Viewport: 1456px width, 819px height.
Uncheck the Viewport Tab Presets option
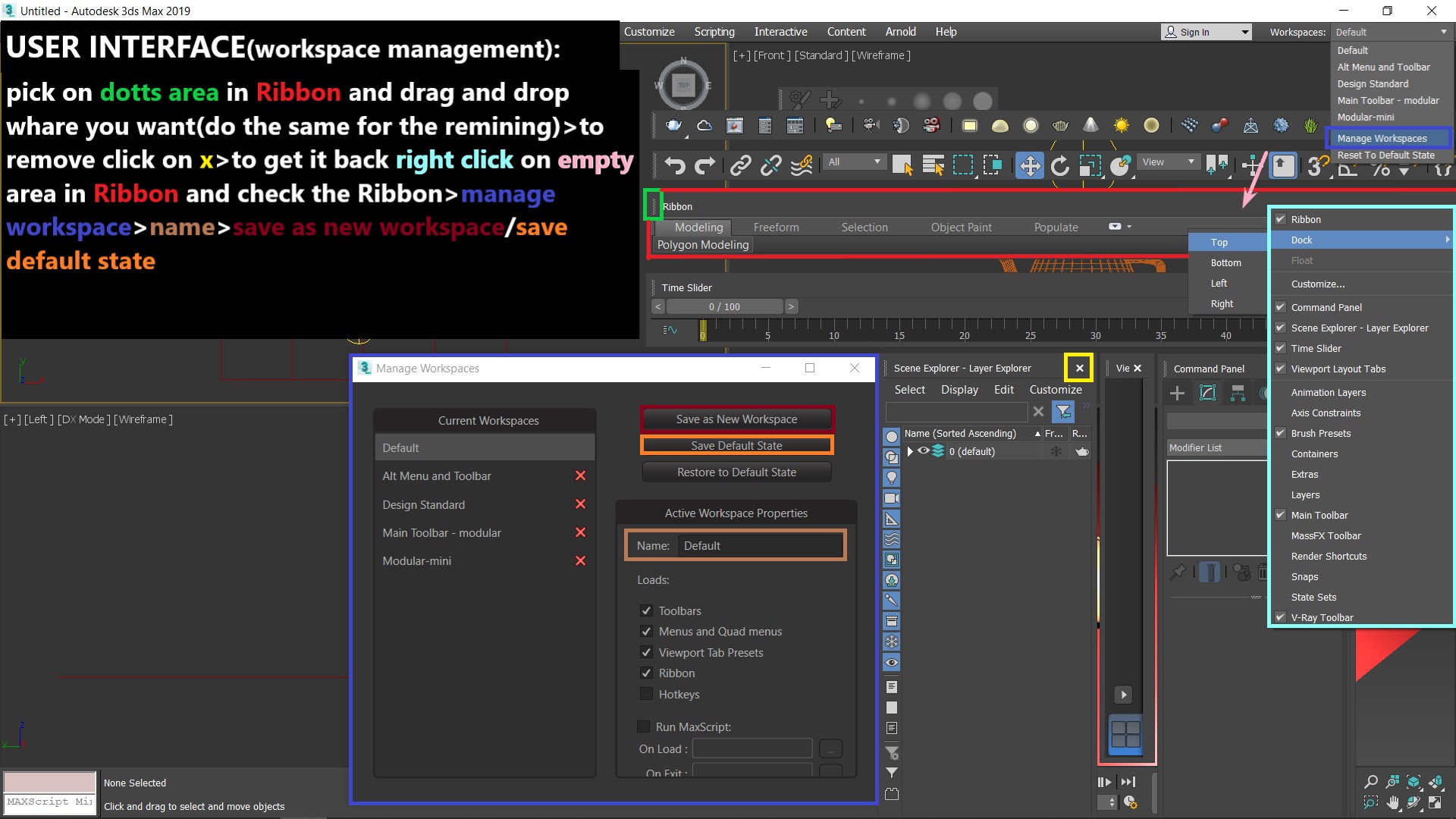pos(646,652)
